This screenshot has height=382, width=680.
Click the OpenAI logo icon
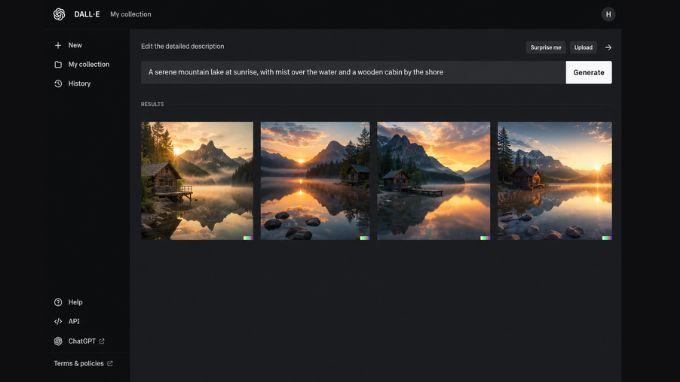point(59,14)
